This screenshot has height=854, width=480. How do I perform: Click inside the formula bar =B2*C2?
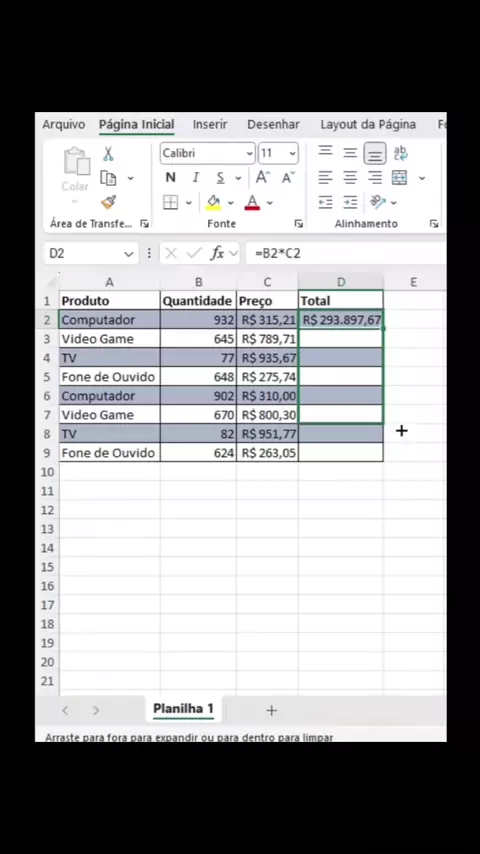click(x=345, y=253)
